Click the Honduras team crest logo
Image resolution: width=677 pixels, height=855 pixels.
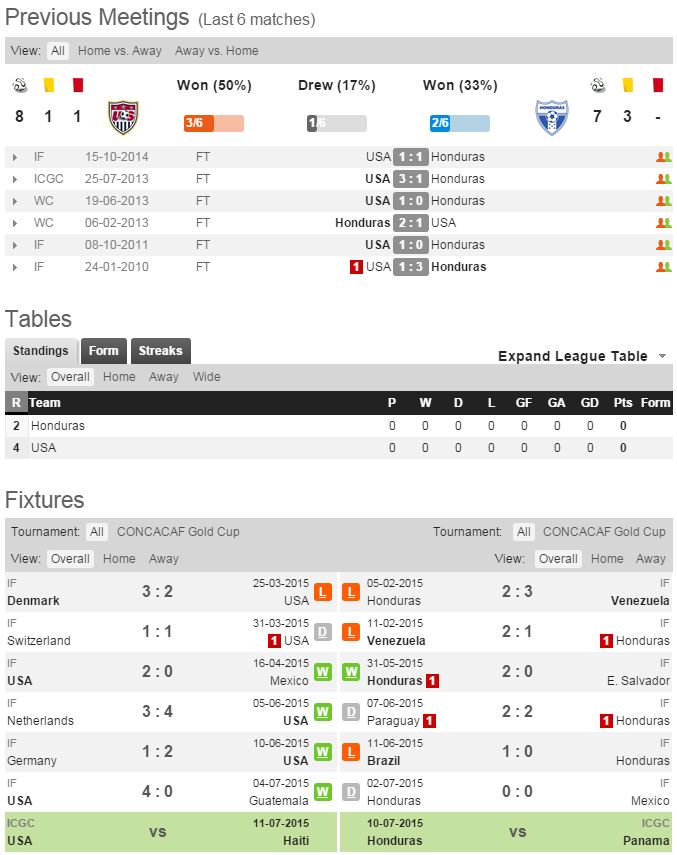tap(552, 117)
